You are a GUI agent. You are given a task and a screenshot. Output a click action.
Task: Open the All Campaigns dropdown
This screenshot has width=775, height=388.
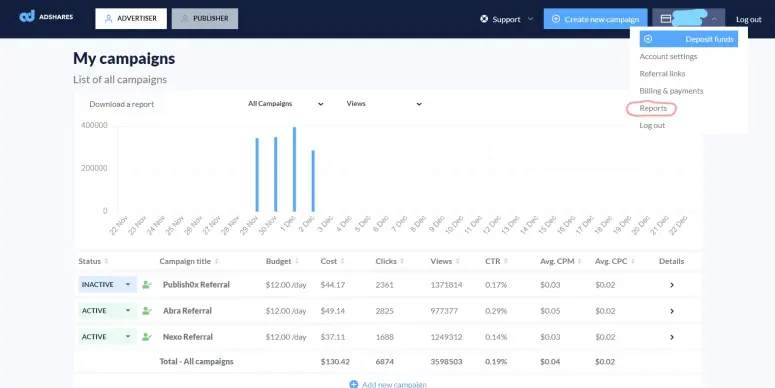[286, 104]
